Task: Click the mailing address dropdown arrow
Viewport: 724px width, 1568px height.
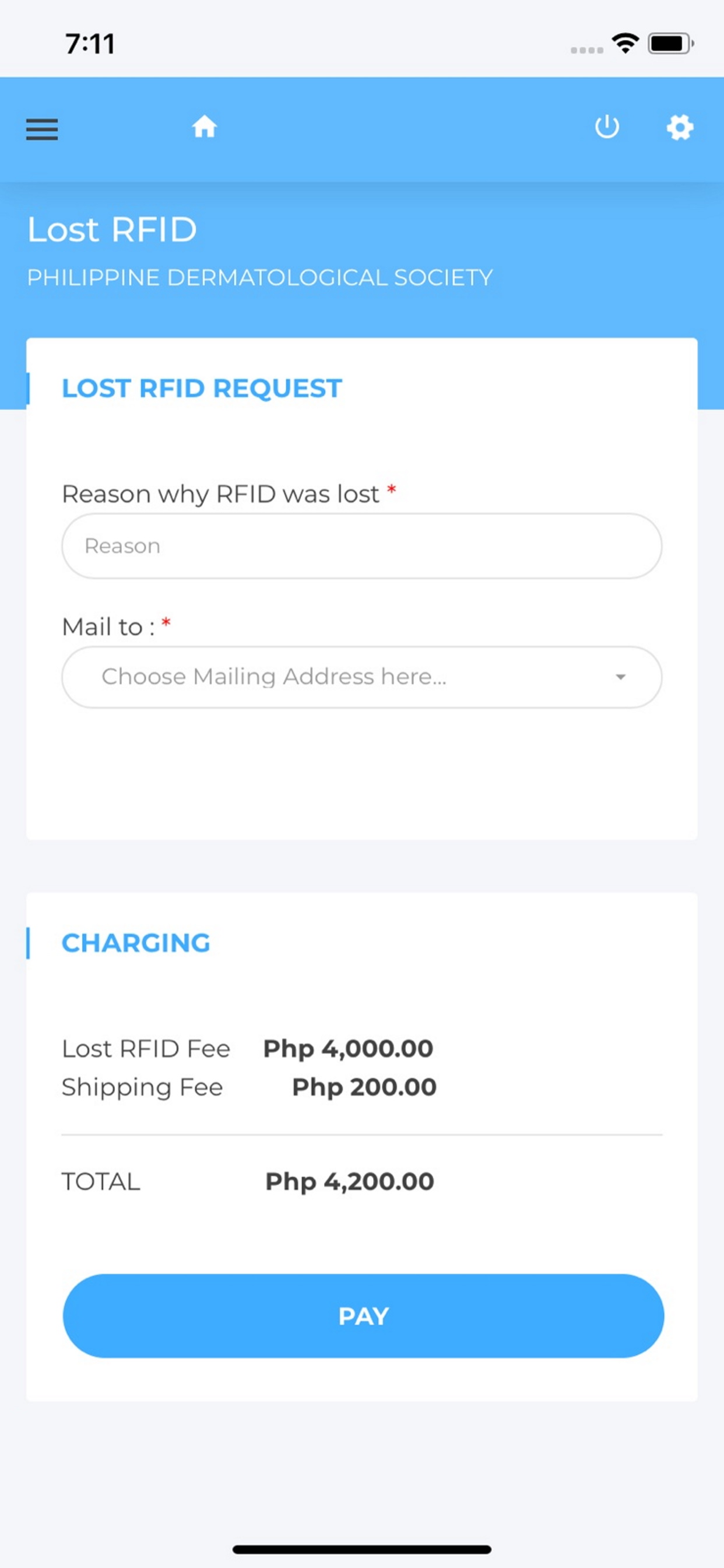Action: (x=621, y=677)
